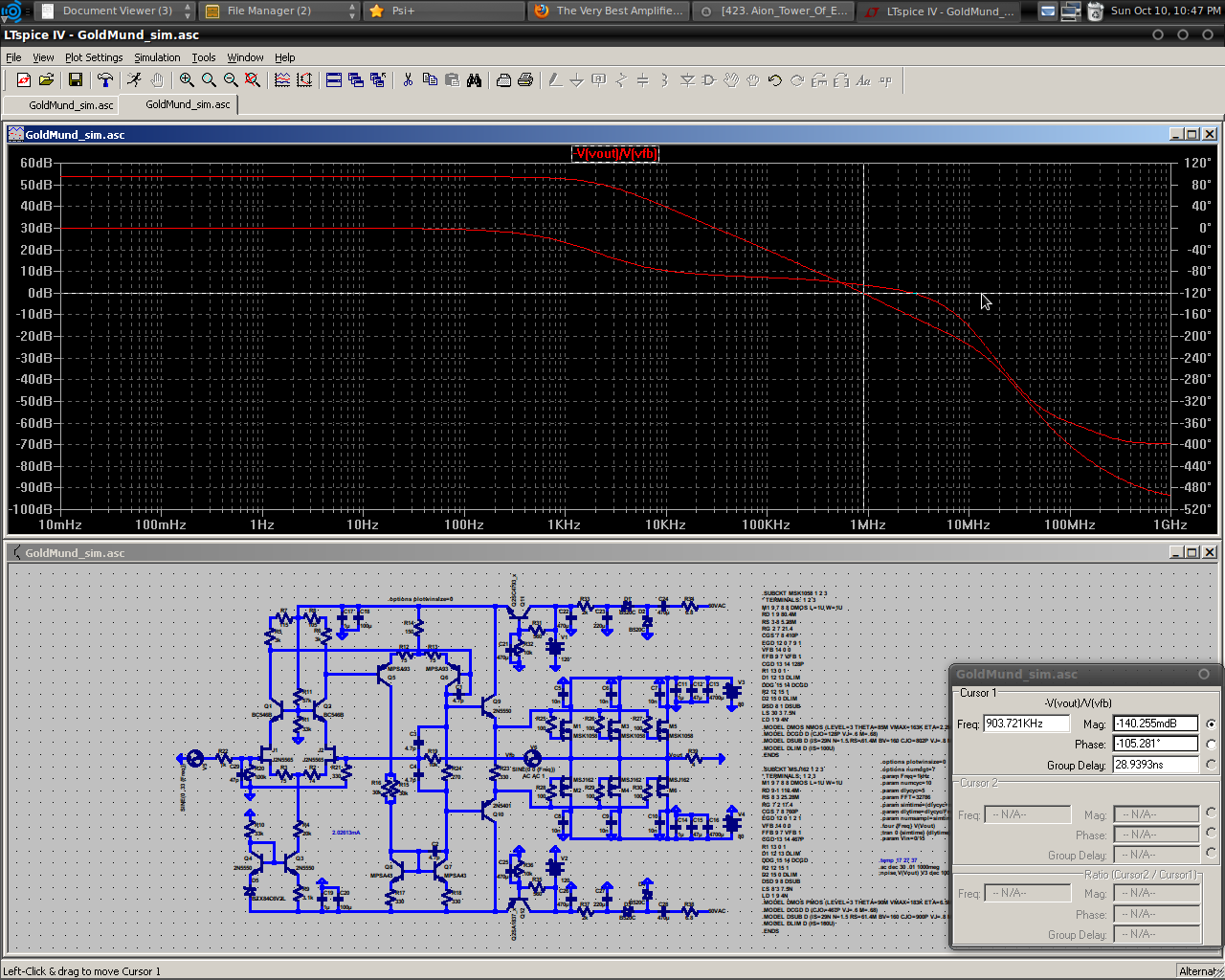Click the clock Sun Oct 10, 10:47 PM
This screenshot has height=980, width=1225.
[x=1165, y=11]
